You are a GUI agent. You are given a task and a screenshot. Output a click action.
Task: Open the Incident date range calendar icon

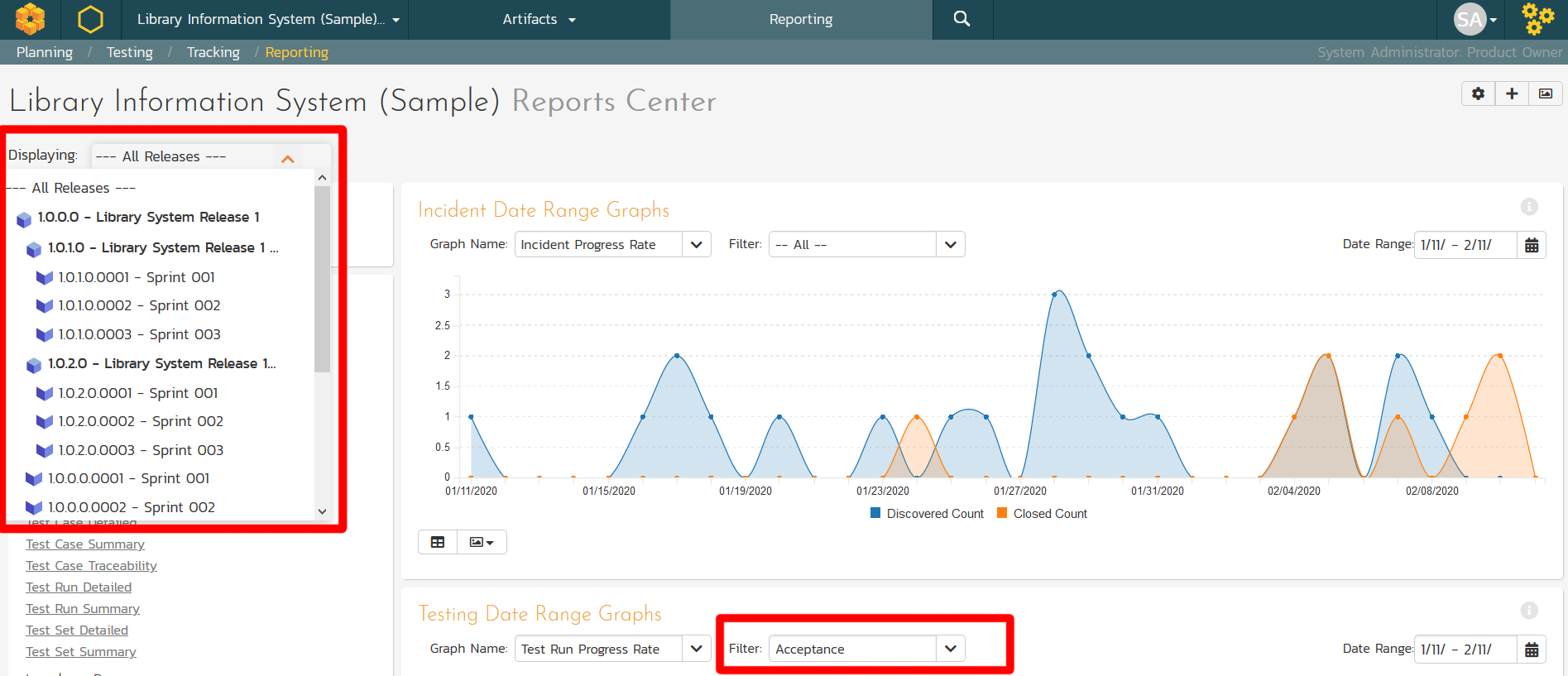coord(1532,245)
